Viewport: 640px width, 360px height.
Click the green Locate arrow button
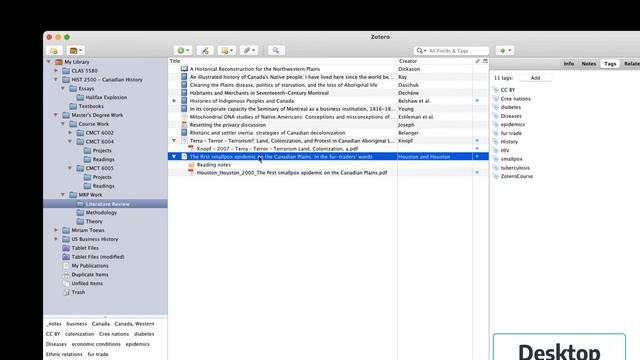click(x=505, y=50)
